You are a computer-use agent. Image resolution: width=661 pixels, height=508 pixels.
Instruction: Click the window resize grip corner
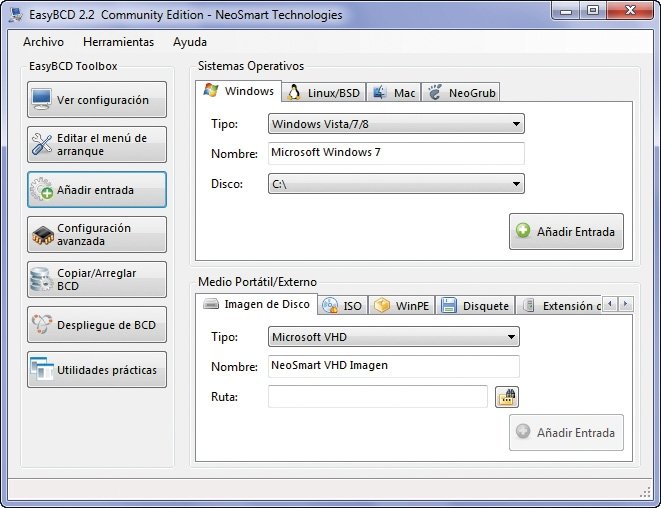(645, 492)
